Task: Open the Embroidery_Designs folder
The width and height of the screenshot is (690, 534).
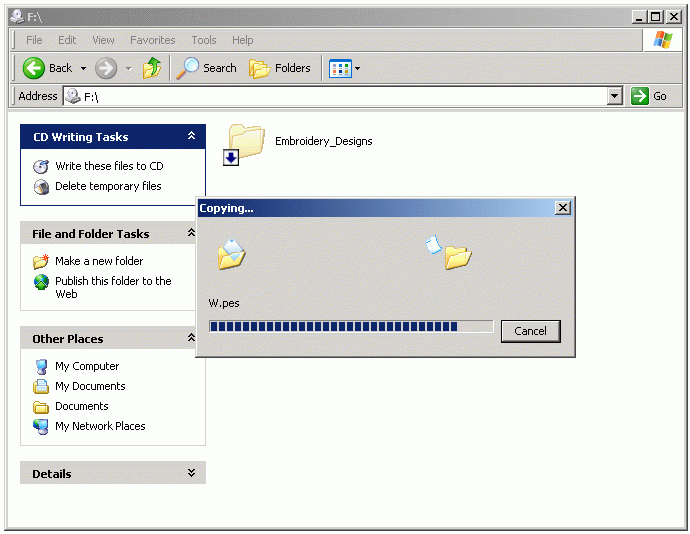Action: [246, 142]
